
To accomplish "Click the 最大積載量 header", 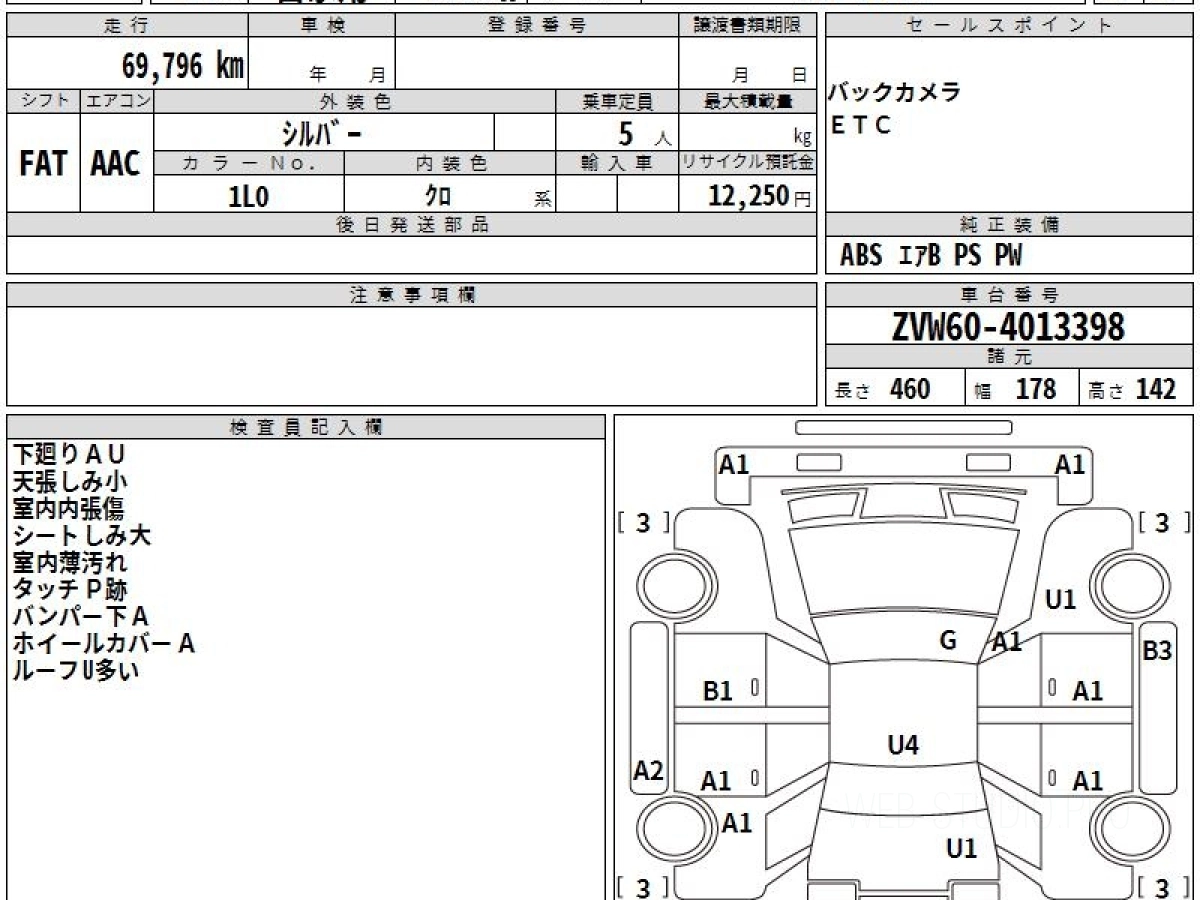I will (748, 101).
